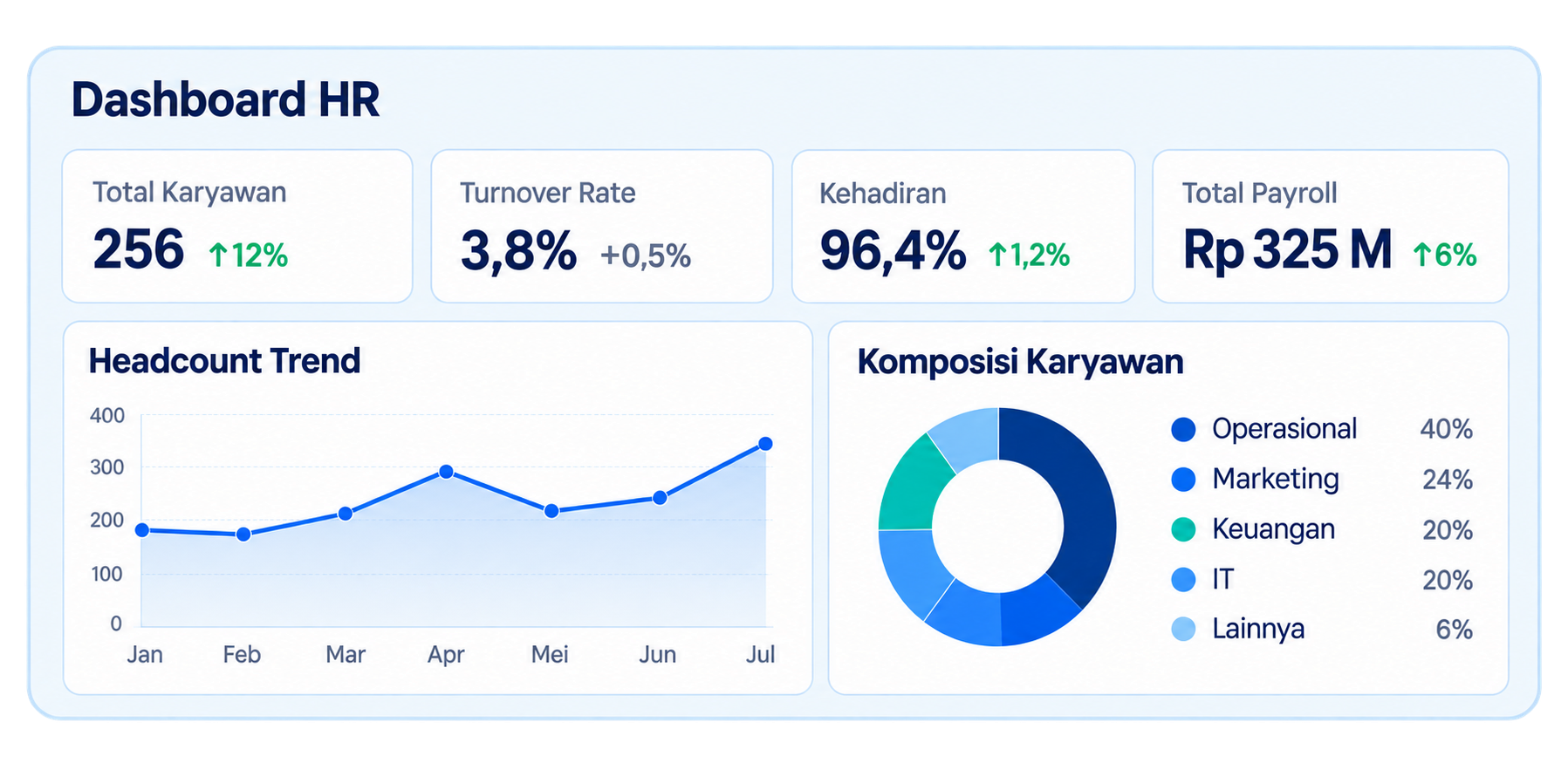Click the Marketing legend color dot
This screenshot has height=763, width=1568.
(1183, 480)
